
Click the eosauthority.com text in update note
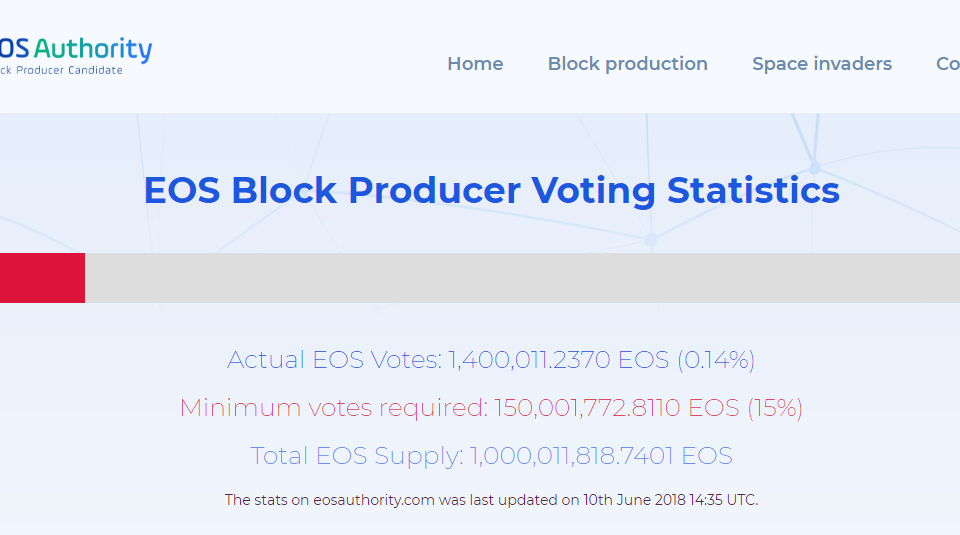pyautogui.click(x=374, y=500)
